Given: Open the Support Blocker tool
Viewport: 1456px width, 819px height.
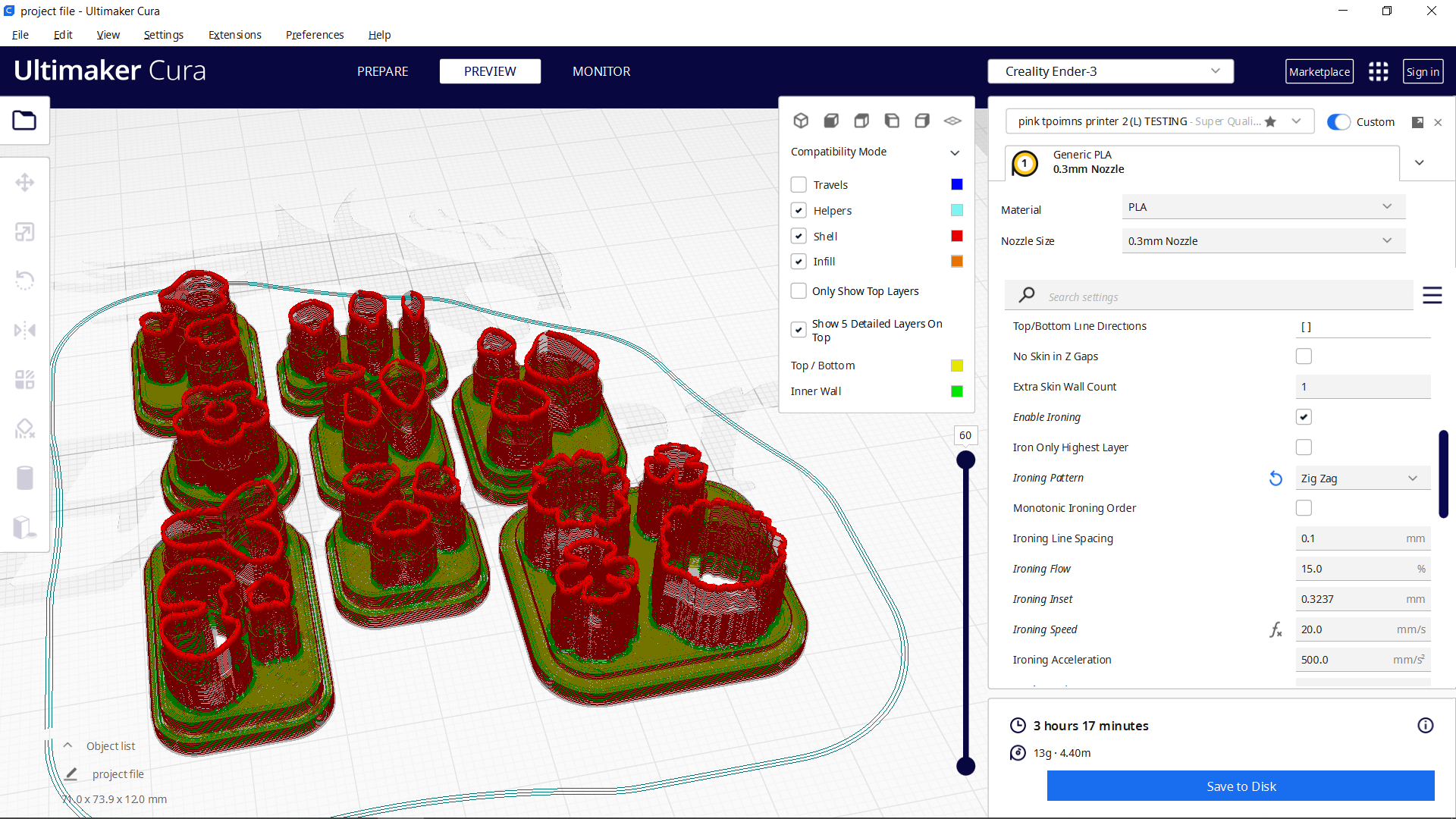Looking at the screenshot, I should [x=25, y=428].
